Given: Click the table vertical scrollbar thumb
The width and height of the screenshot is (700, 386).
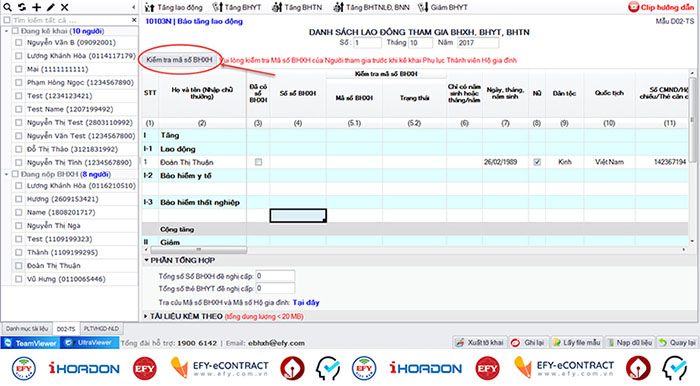Looking at the screenshot, I should click(692, 120).
